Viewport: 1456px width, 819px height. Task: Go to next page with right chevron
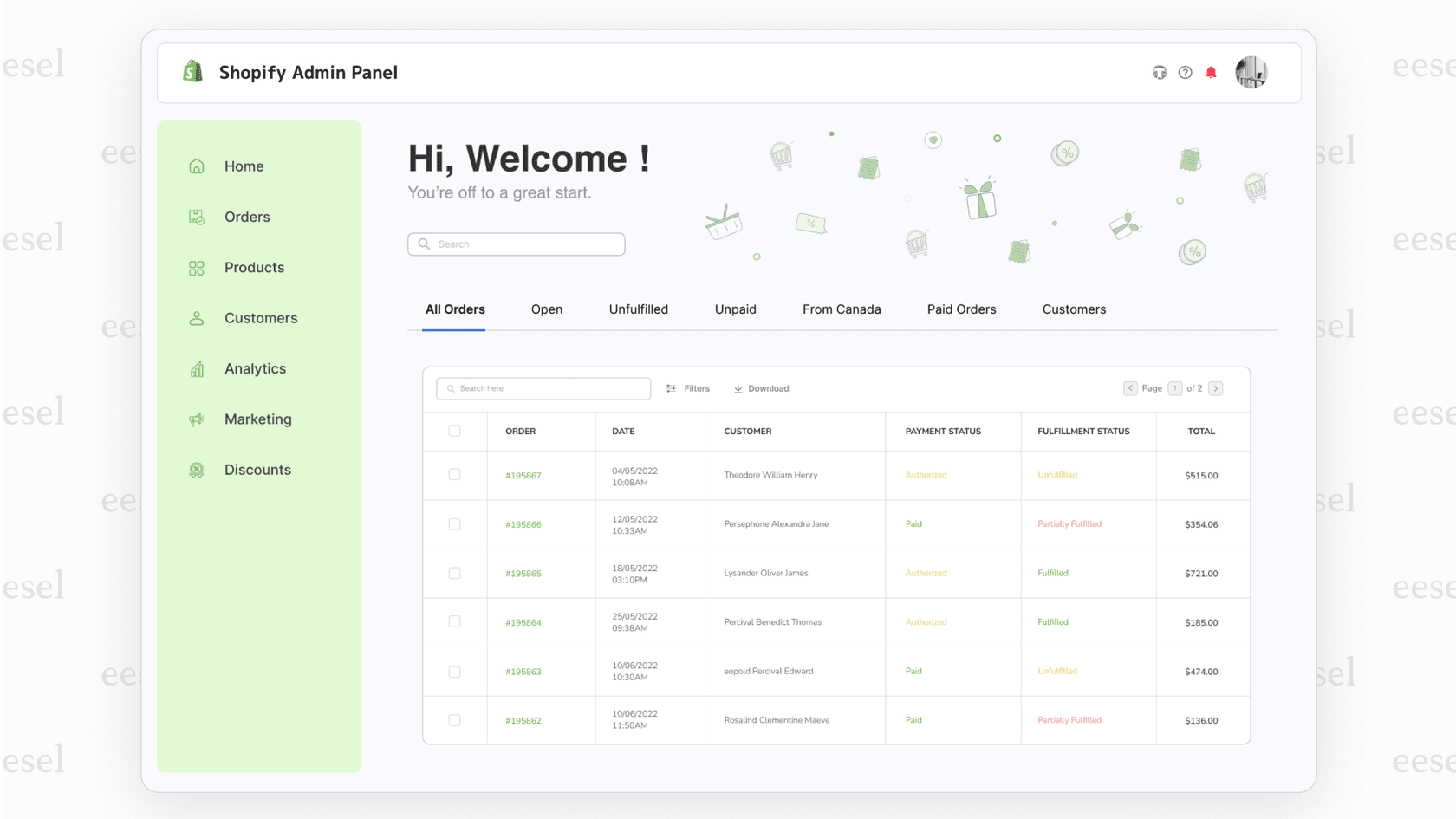click(x=1216, y=388)
